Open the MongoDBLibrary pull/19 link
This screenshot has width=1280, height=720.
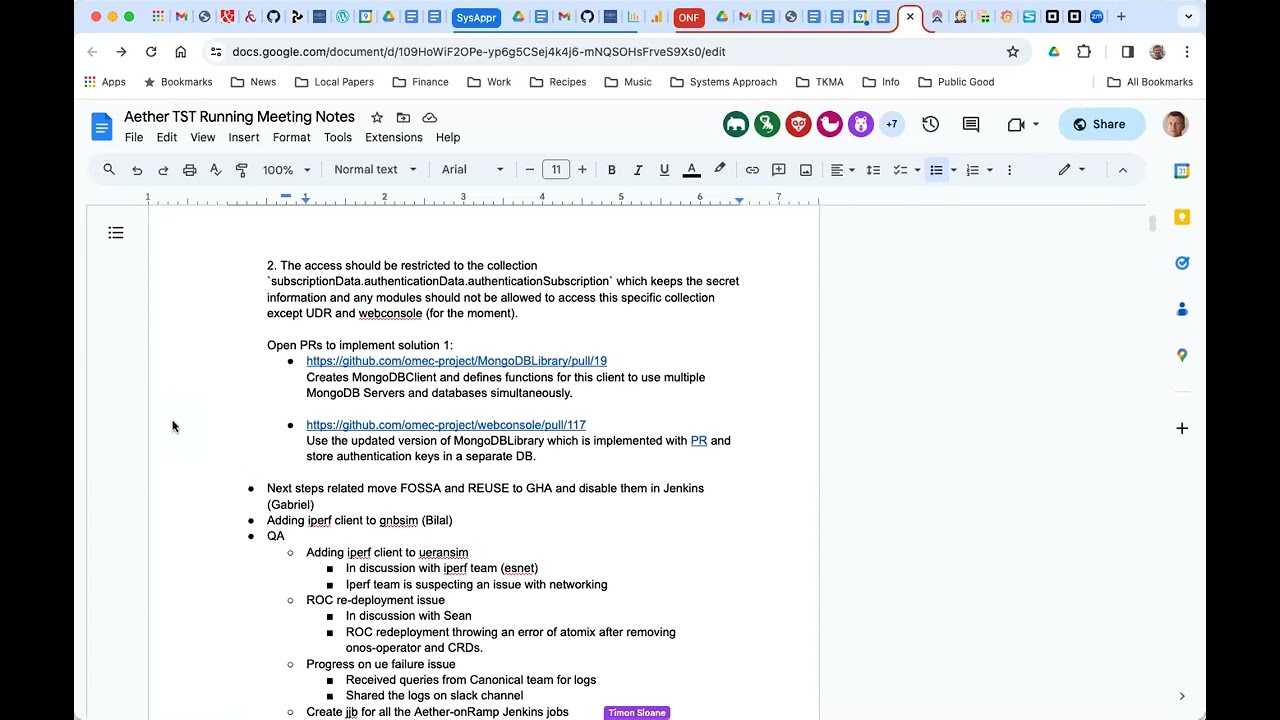tap(456, 361)
